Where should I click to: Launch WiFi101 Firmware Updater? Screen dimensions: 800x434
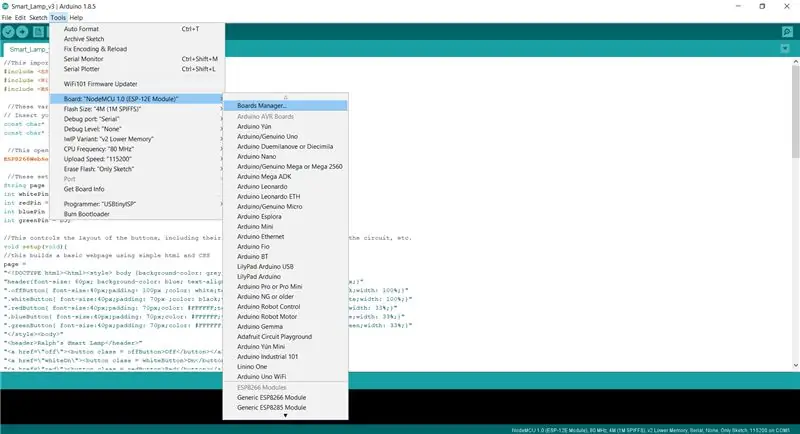coord(137,84)
